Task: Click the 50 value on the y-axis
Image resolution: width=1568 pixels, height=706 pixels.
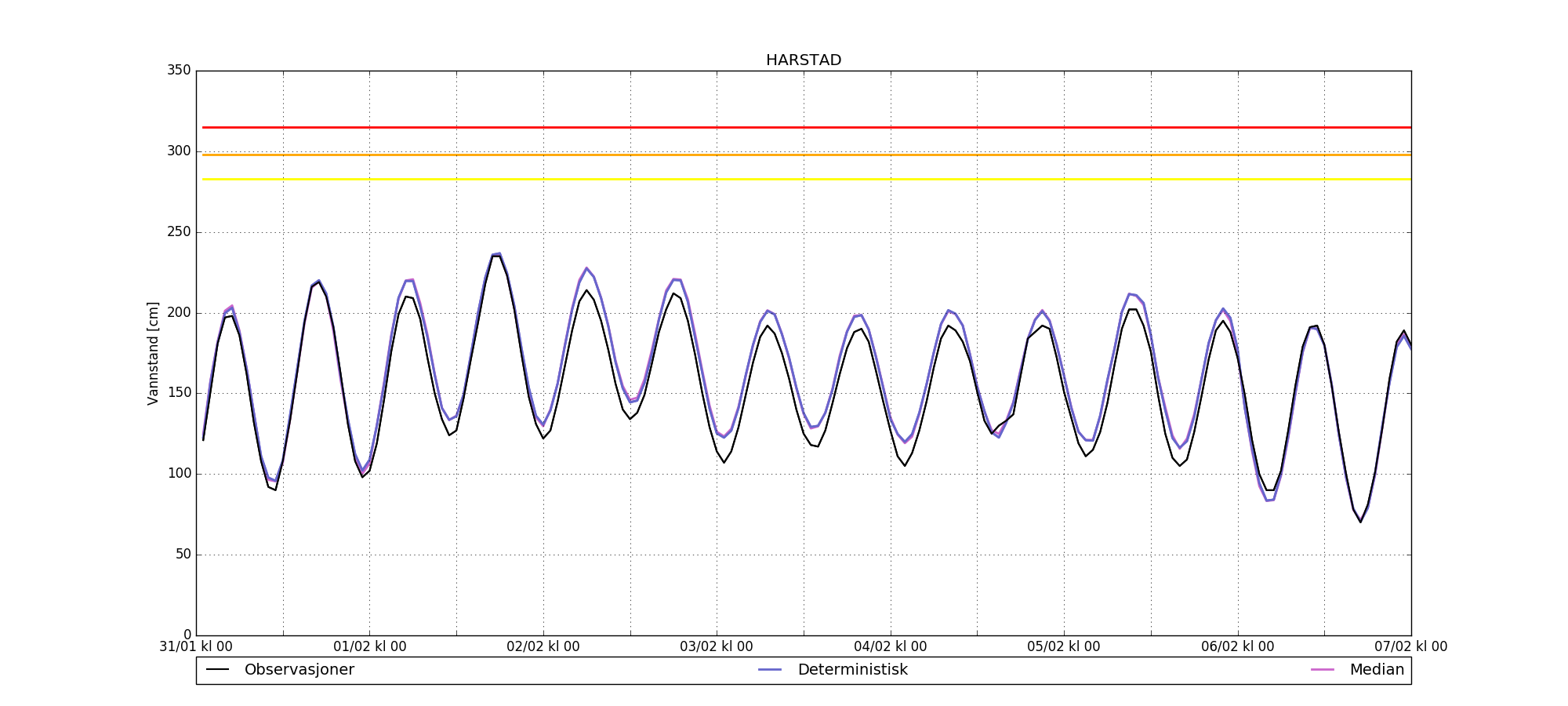Action: point(183,555)
